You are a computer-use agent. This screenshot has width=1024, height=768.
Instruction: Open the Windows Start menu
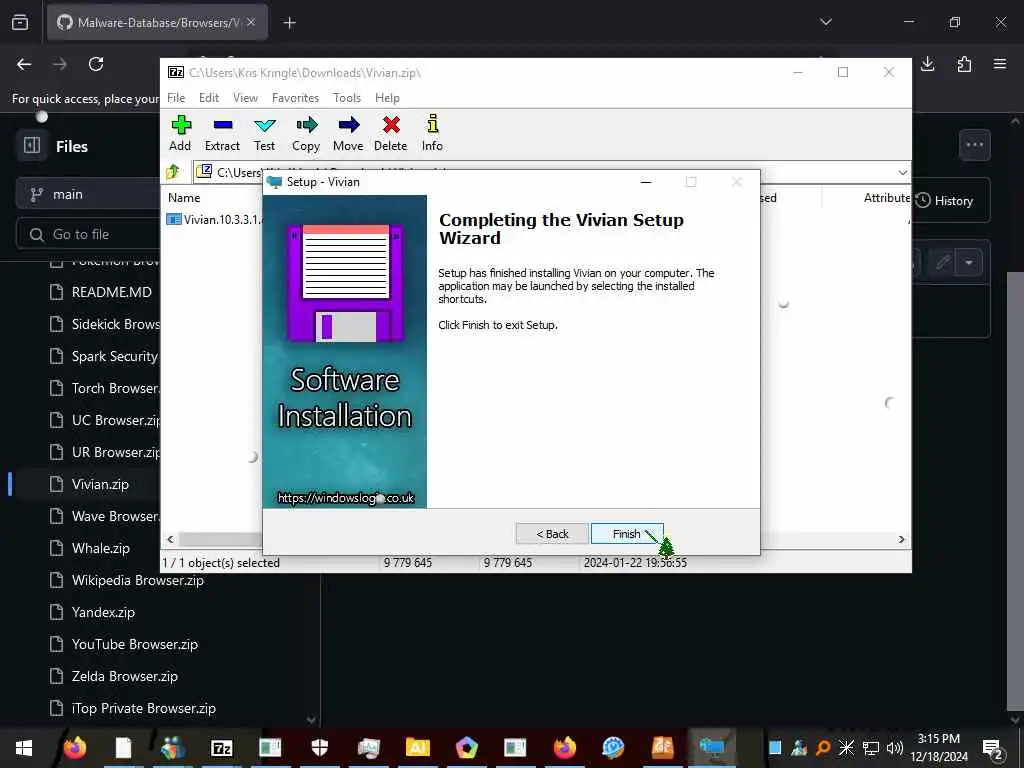(24, 747)
